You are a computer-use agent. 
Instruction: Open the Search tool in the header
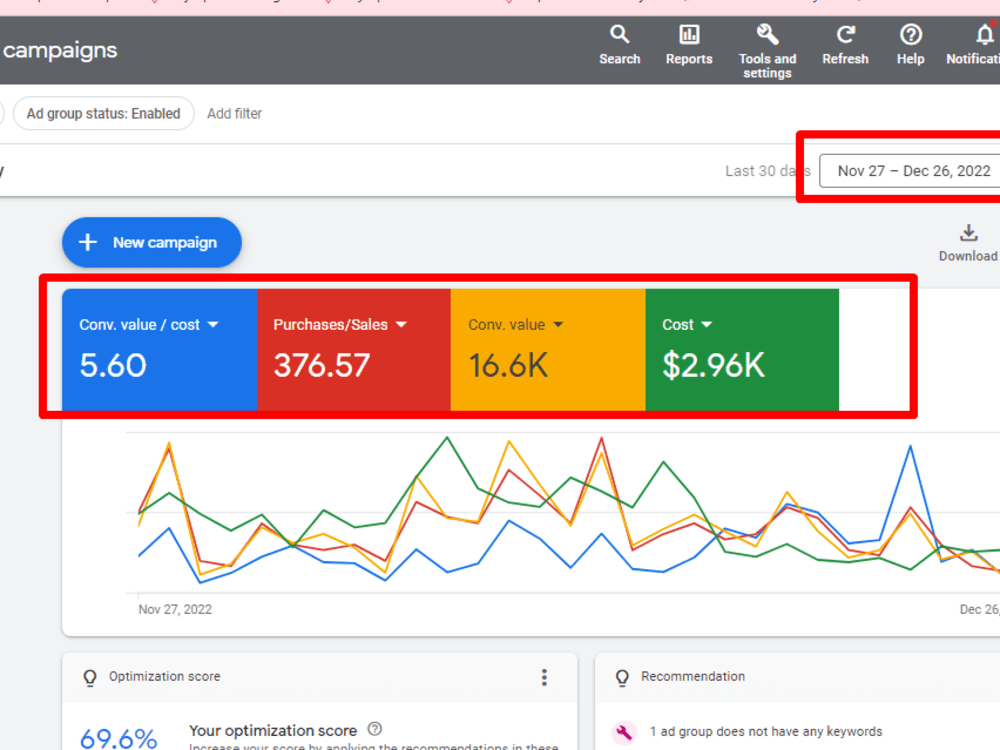(x=619, y=45)
